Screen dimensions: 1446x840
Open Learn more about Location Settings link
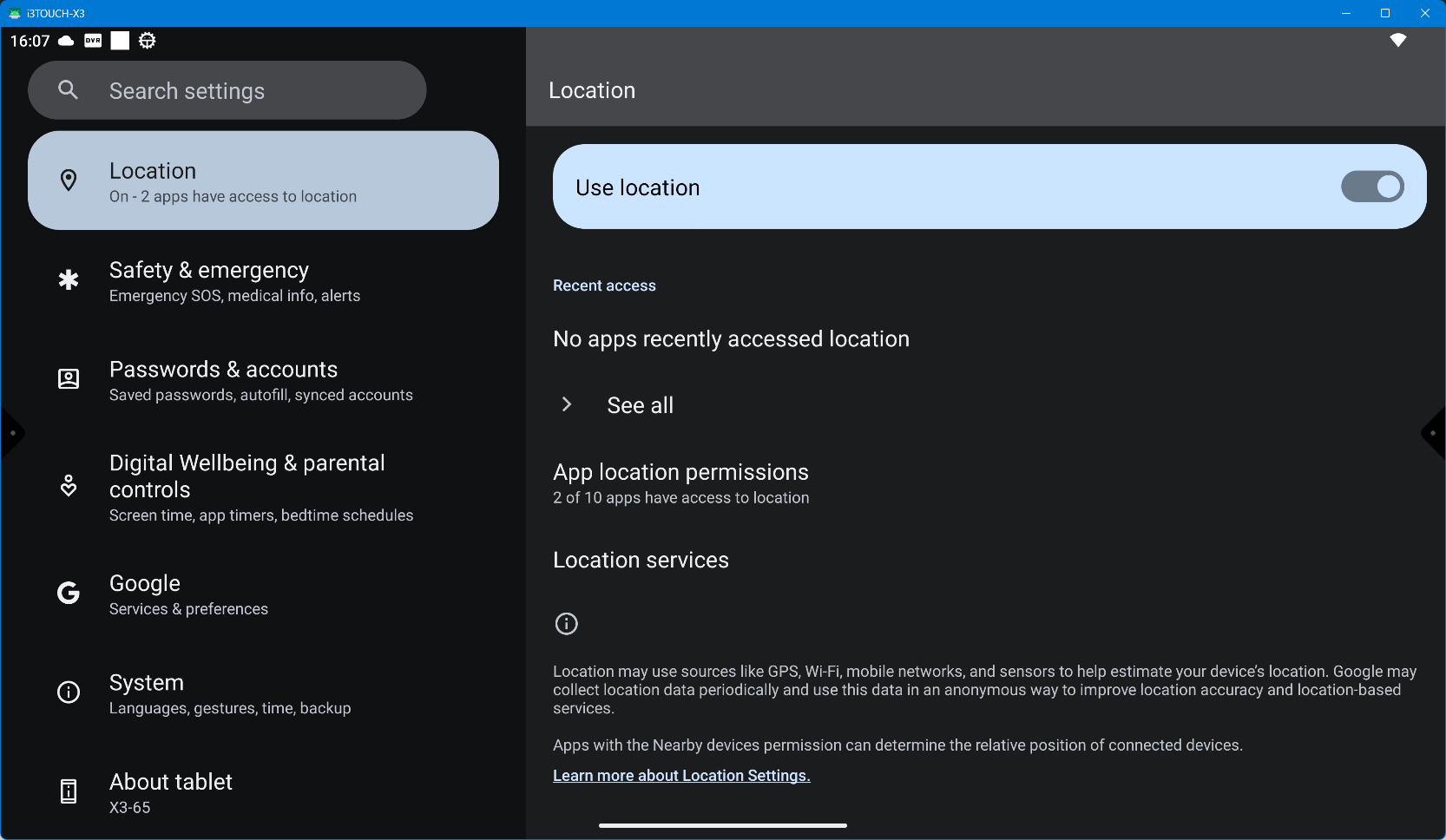click(681, 776)
